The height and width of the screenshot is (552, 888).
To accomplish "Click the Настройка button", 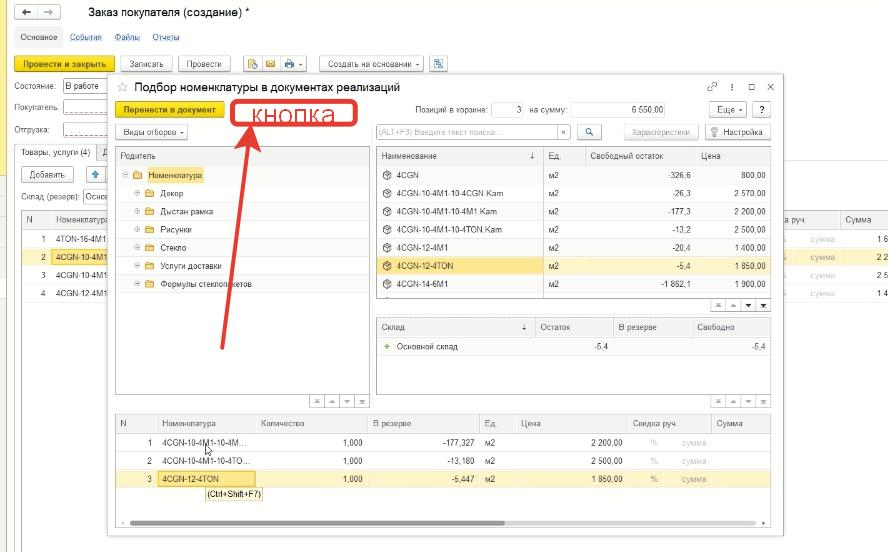I will [x=738, y=132].
